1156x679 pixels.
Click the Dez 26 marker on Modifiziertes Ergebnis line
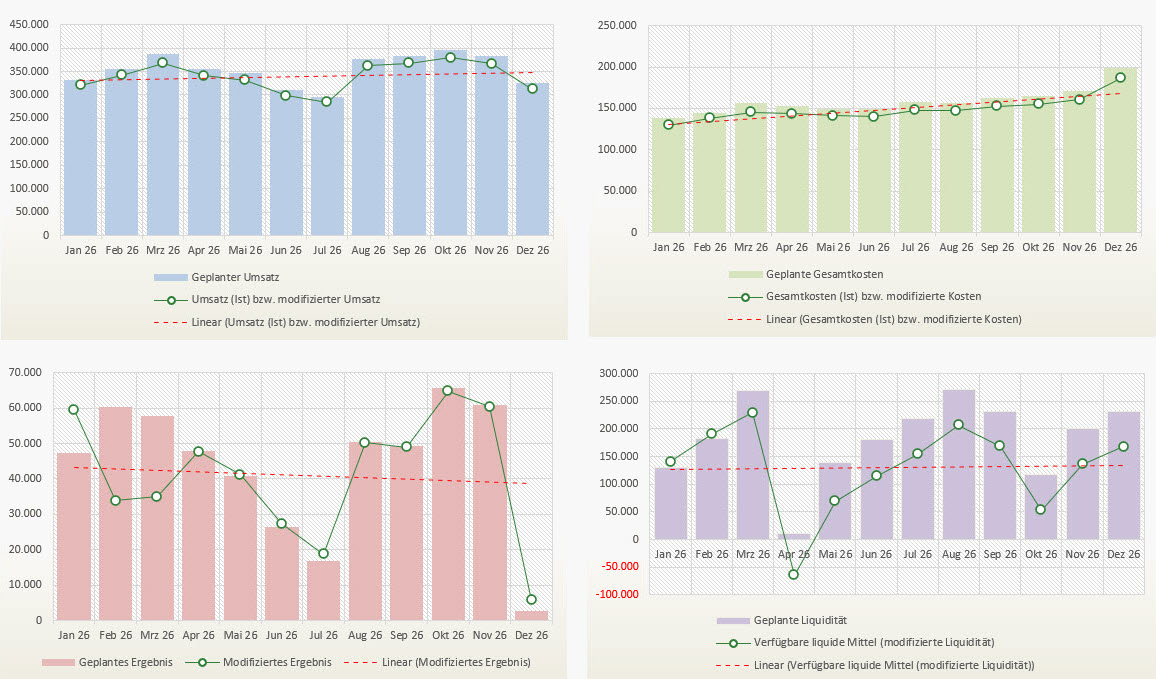point(531,600)
